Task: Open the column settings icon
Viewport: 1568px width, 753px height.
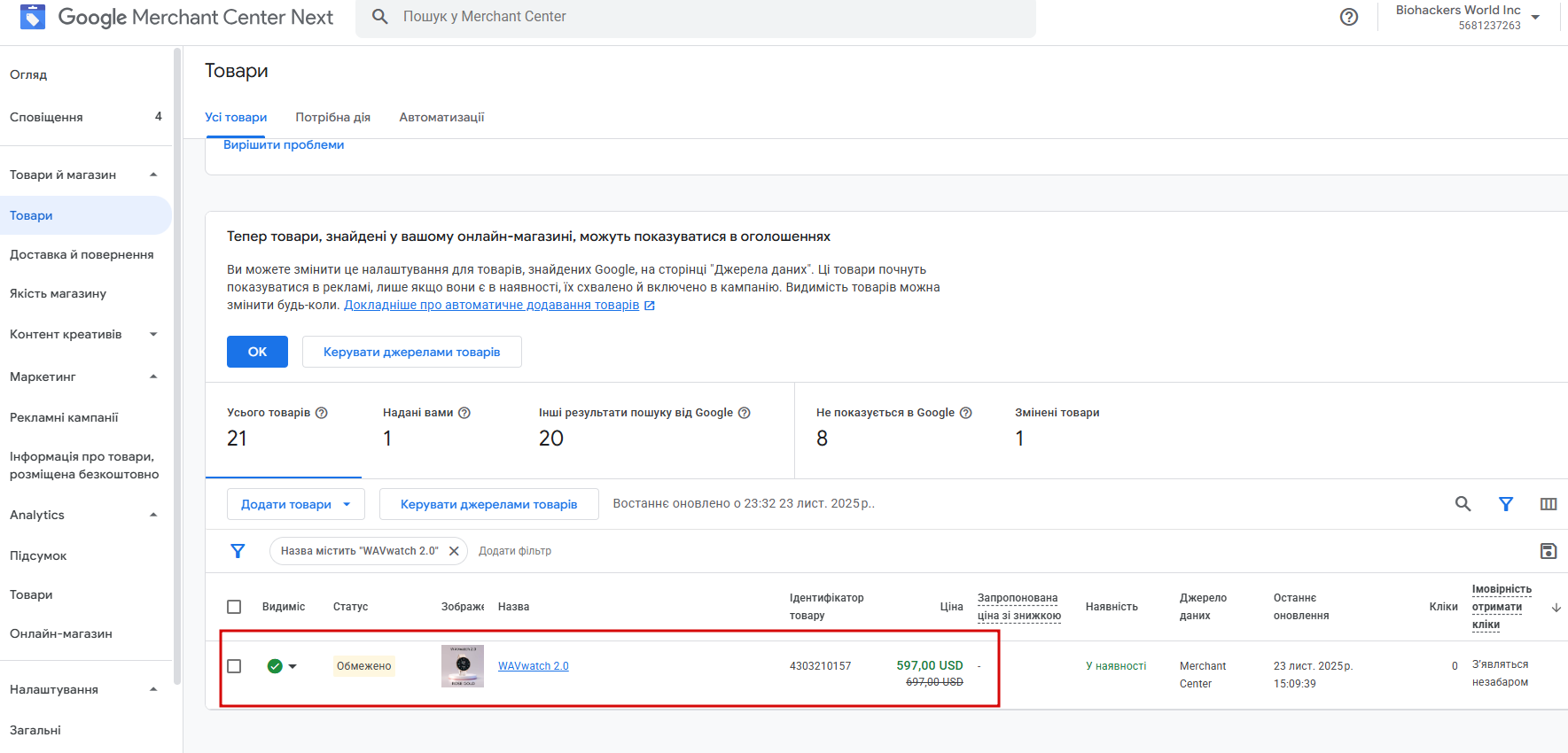Action: pyautogui.click(x=1548, y=504)
